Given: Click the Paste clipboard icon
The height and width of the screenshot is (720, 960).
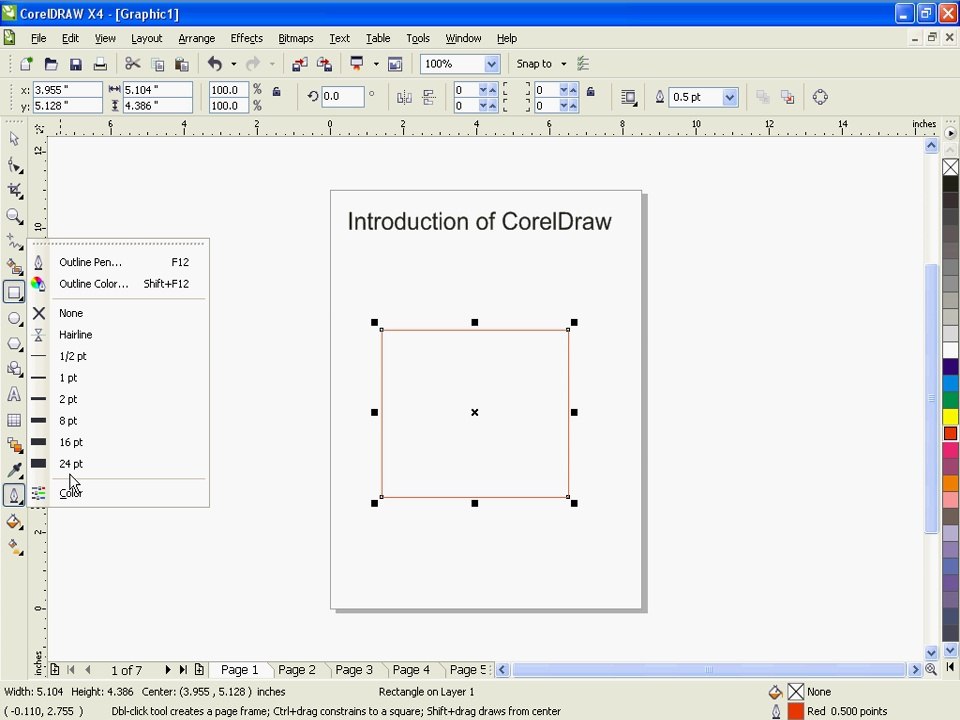Looking at the screenshot, I should click(181, 64).
